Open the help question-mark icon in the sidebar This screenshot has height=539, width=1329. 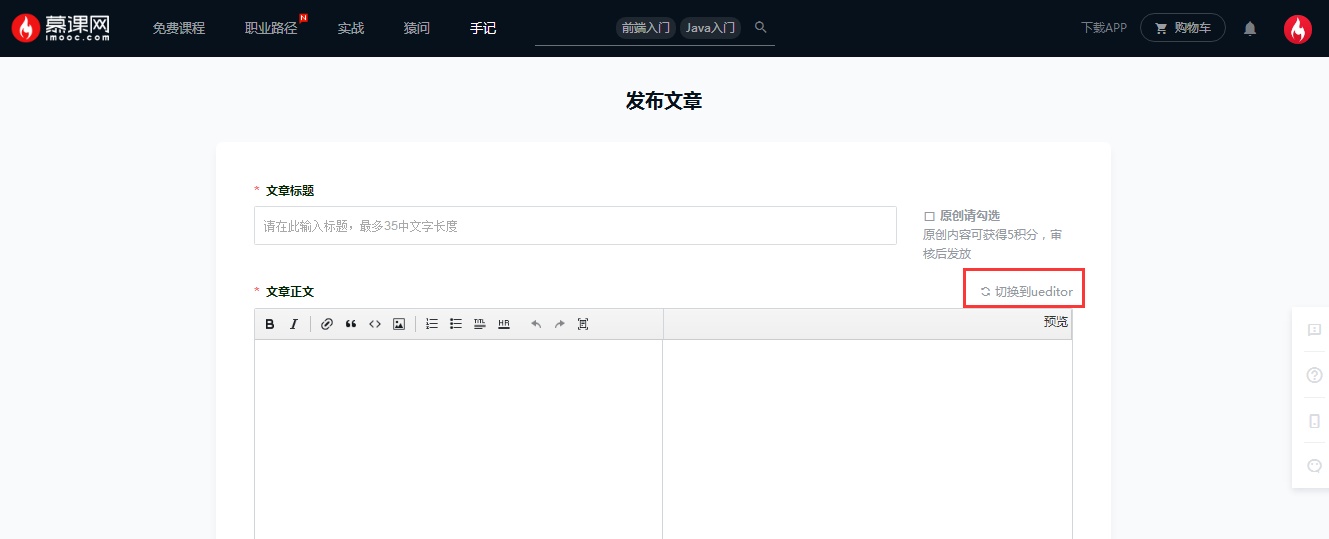coord(1314,375)
